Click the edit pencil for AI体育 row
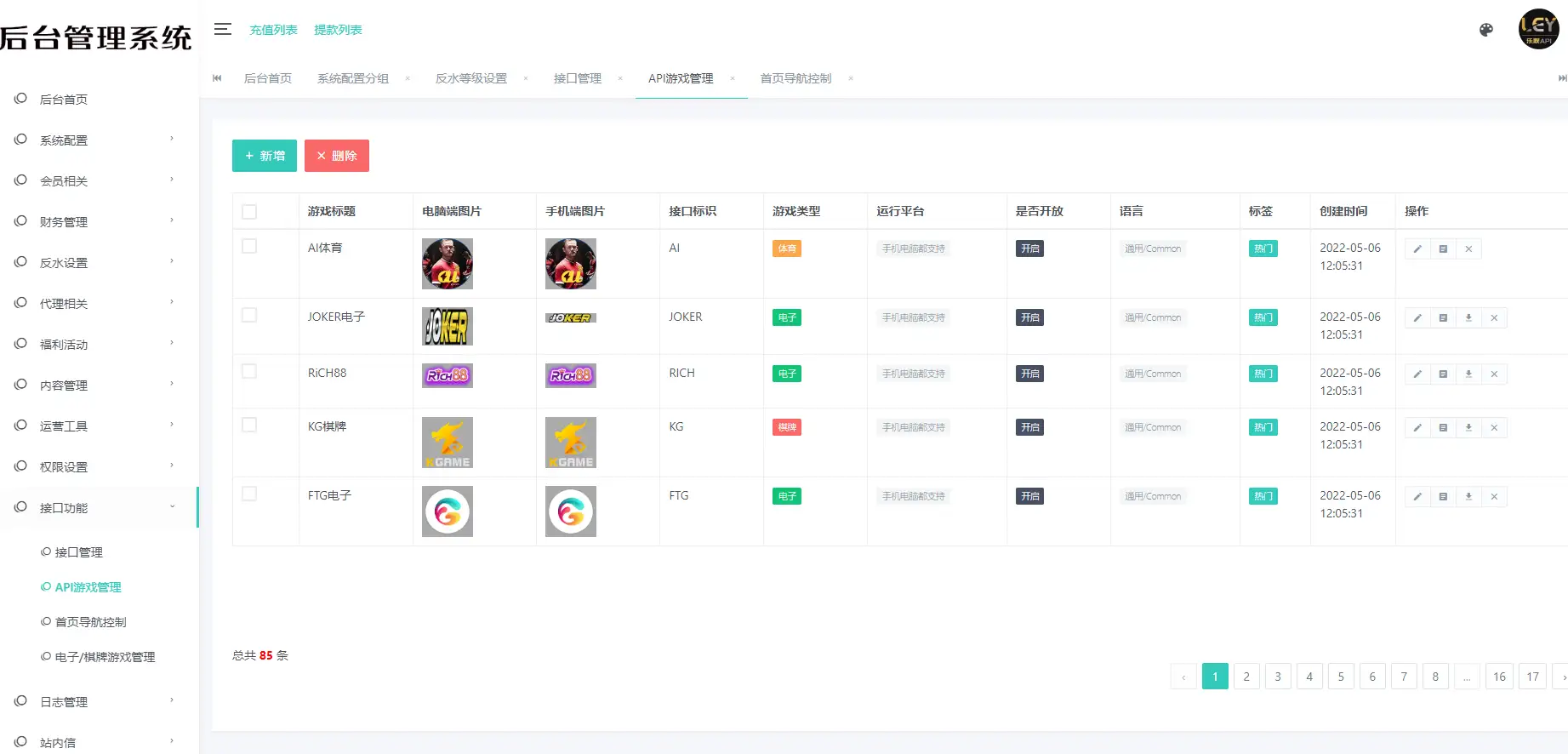Image resolution: width=1568 pixels, height=754 pixels. point(1417,248)
